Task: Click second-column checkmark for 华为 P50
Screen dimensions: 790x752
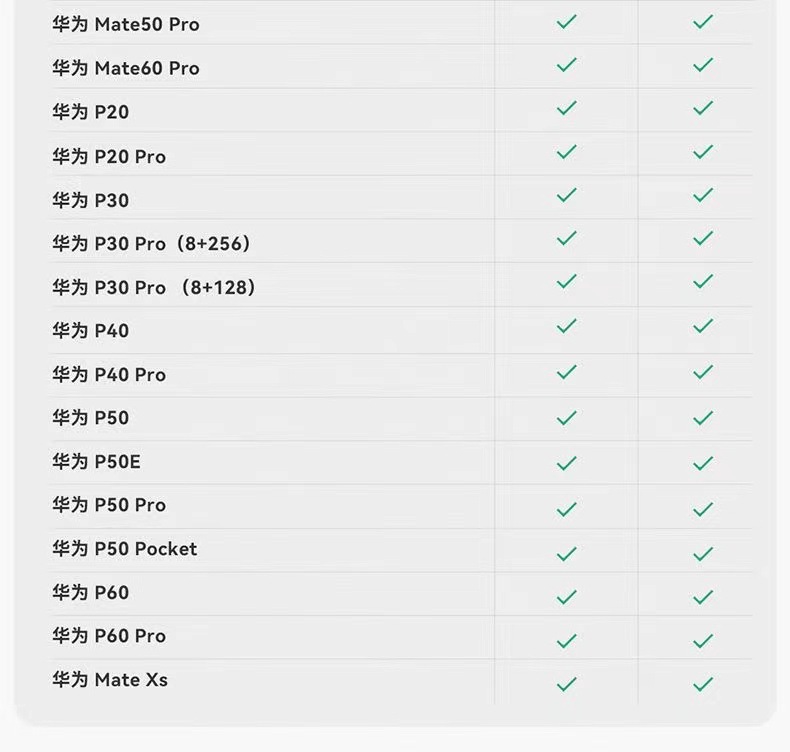Action: (x=703, y=417)
